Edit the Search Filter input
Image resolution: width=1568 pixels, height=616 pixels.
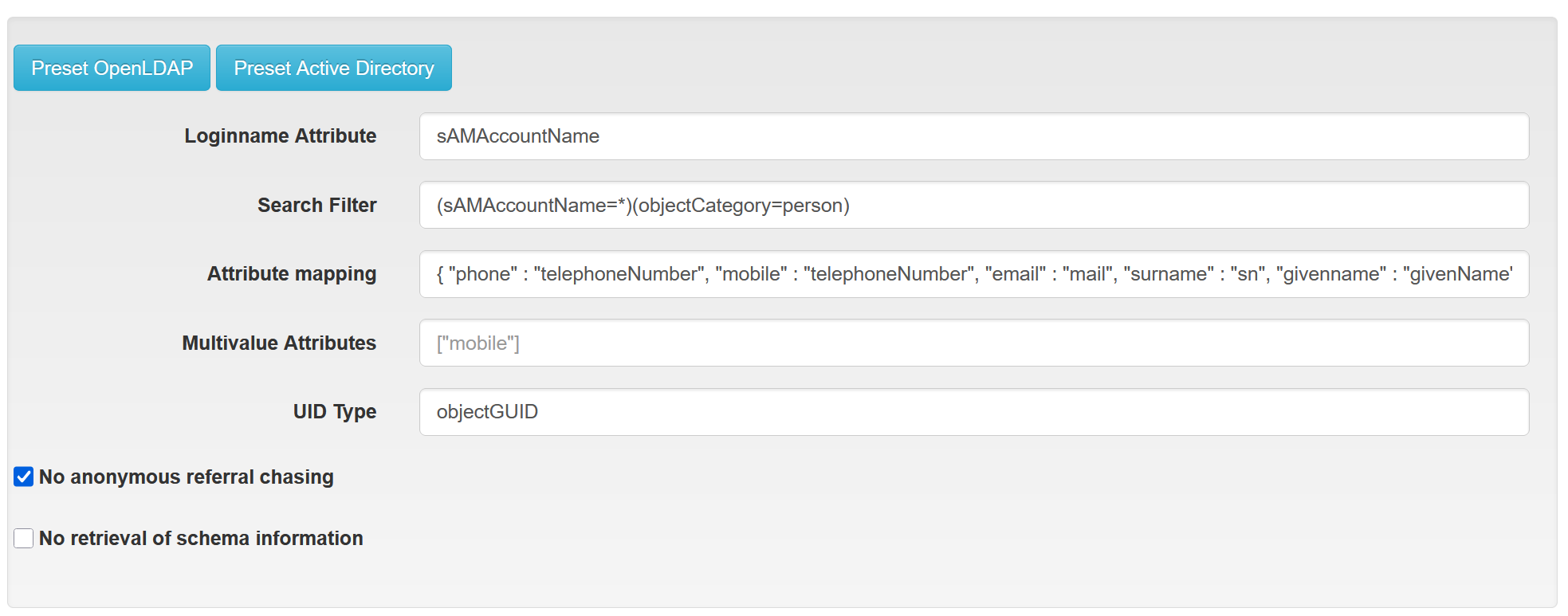[x=974, y=205]
